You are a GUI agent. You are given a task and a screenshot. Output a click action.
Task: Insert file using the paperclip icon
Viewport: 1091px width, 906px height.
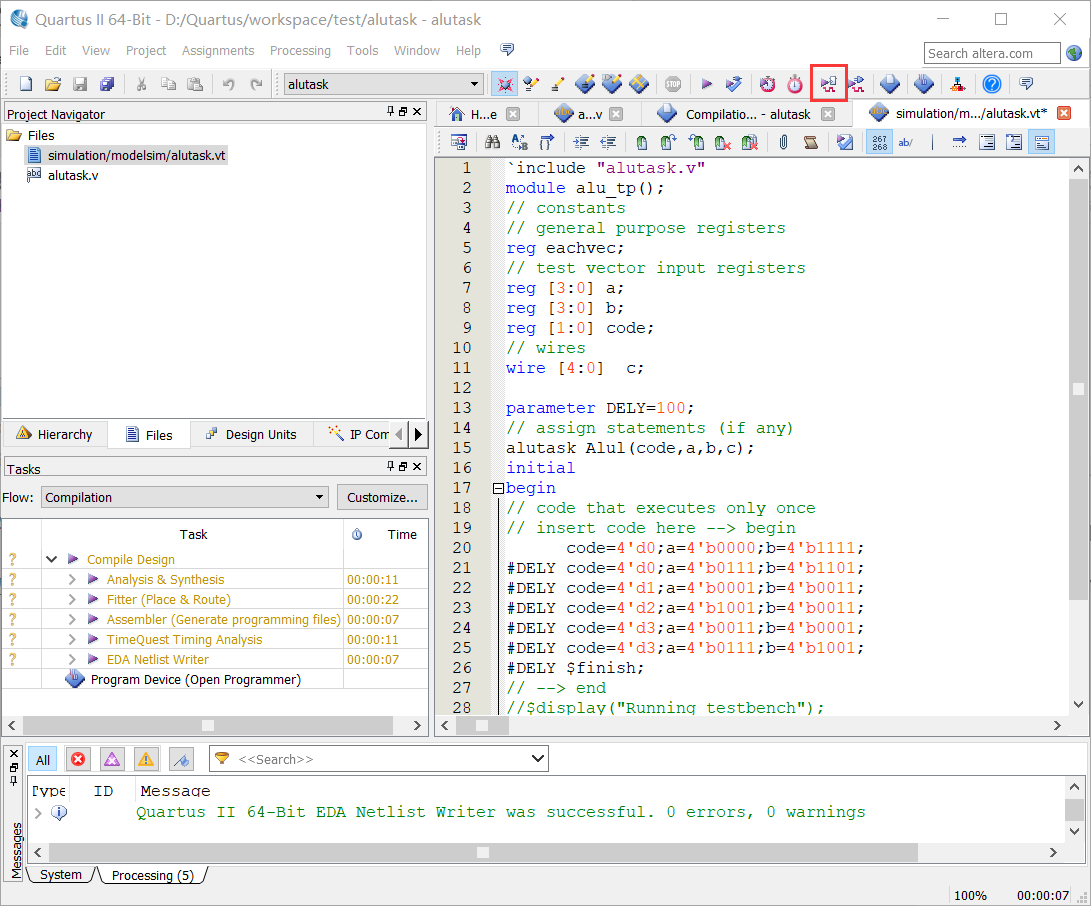783,142
